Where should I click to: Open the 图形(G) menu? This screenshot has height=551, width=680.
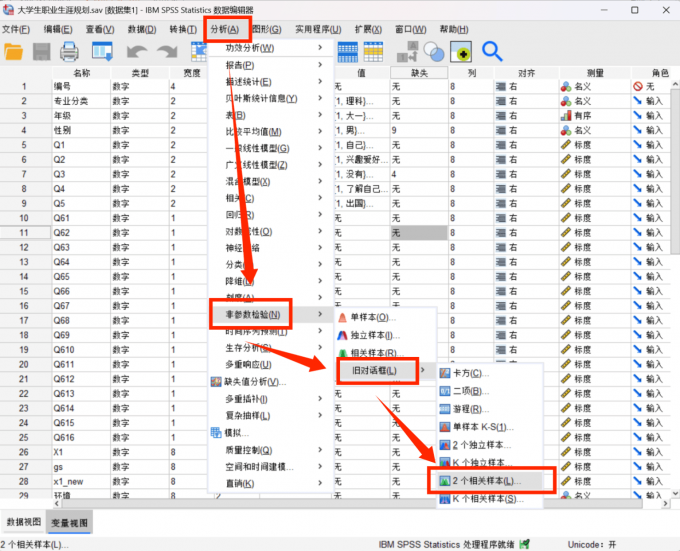267,29
